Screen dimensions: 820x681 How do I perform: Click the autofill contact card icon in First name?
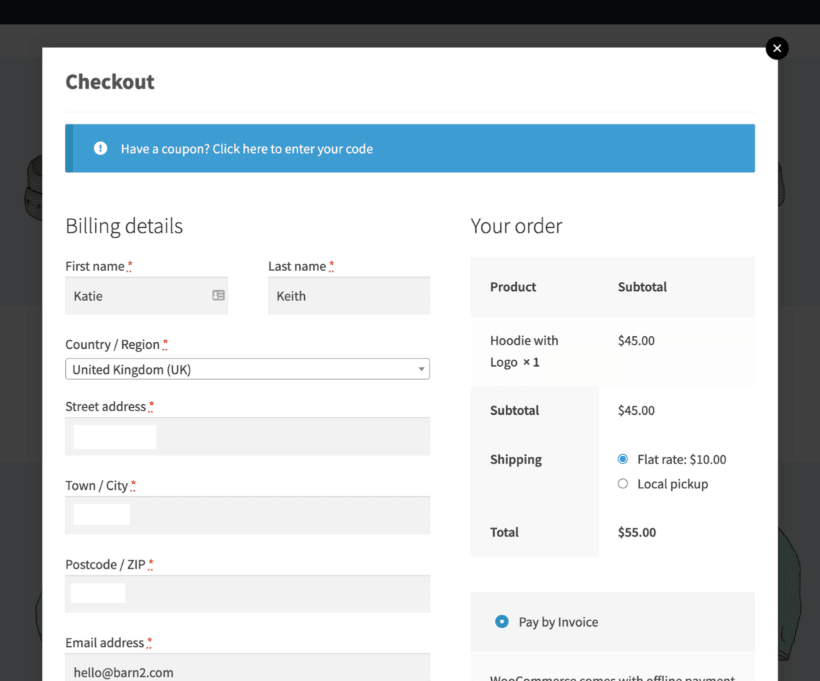pyautogui.click(x=218, y=296)
